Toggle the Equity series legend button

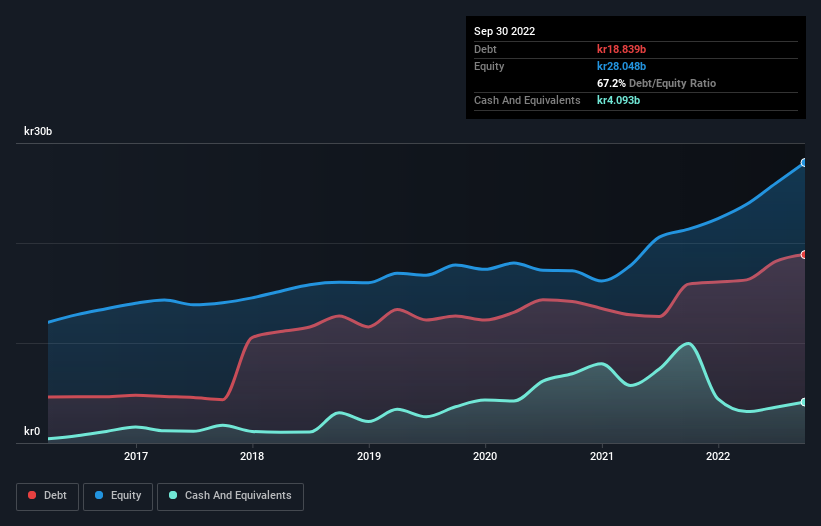118,496
